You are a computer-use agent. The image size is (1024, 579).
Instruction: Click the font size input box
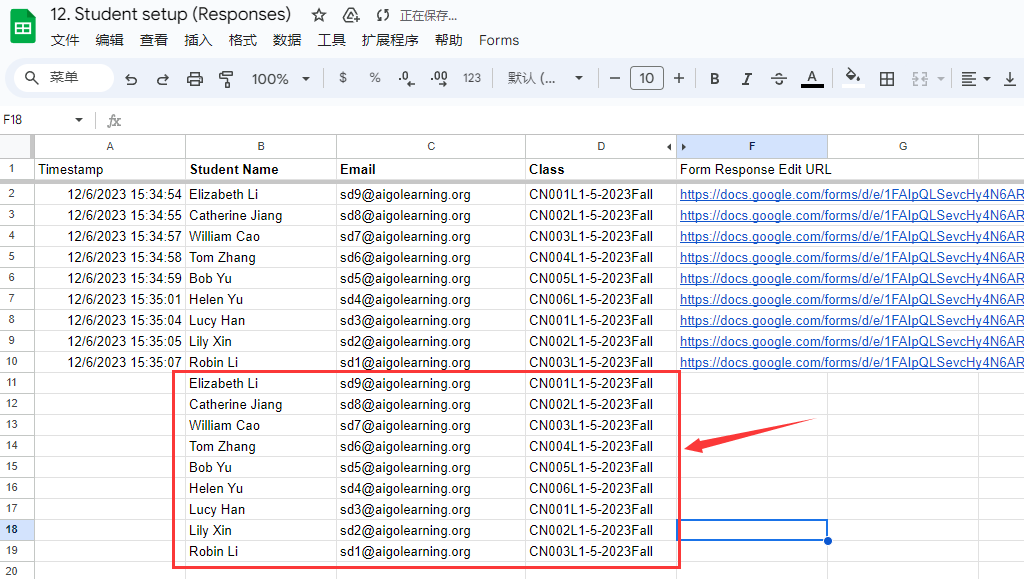647,78
